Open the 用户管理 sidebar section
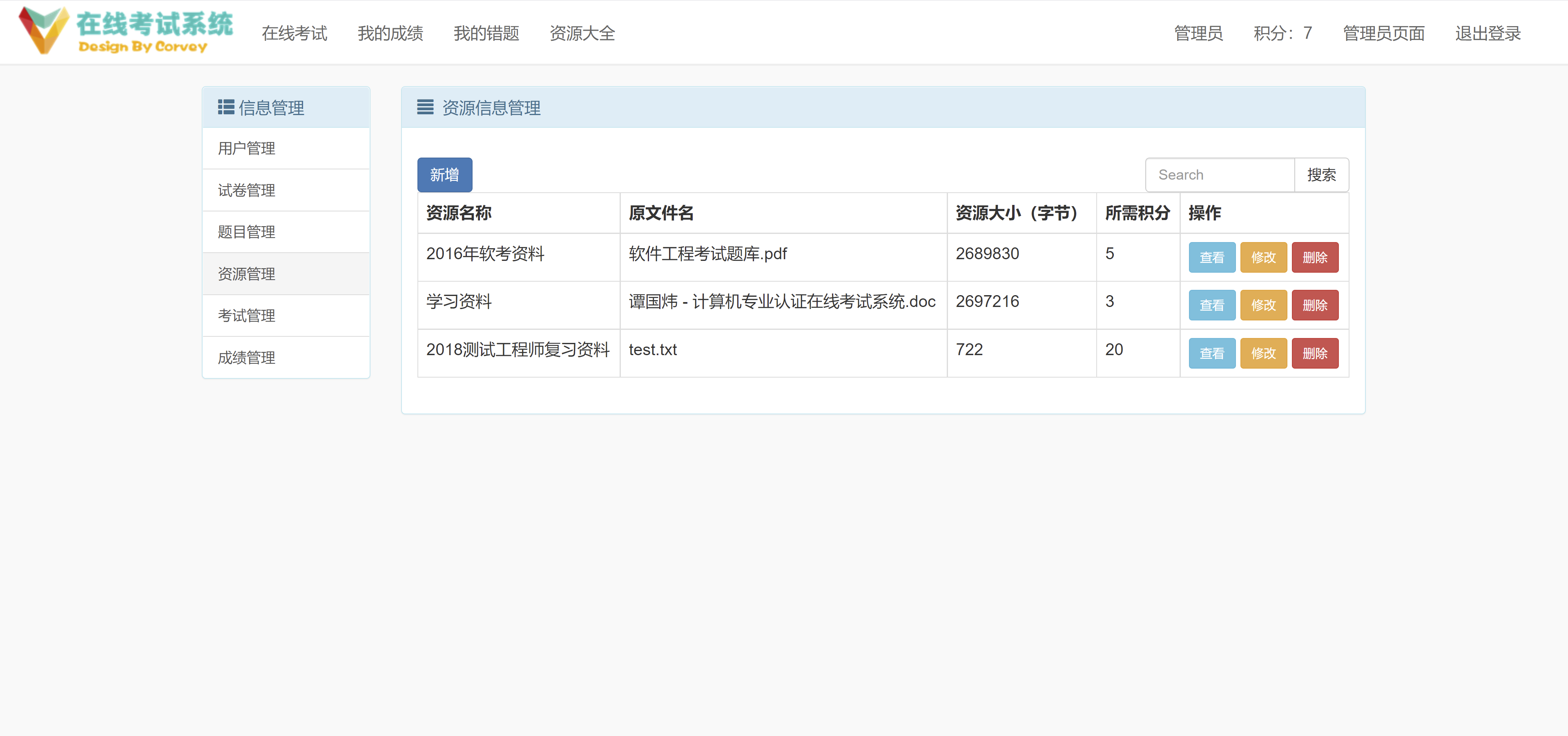This screenshot has width=1568, height=736. (246, 148)
